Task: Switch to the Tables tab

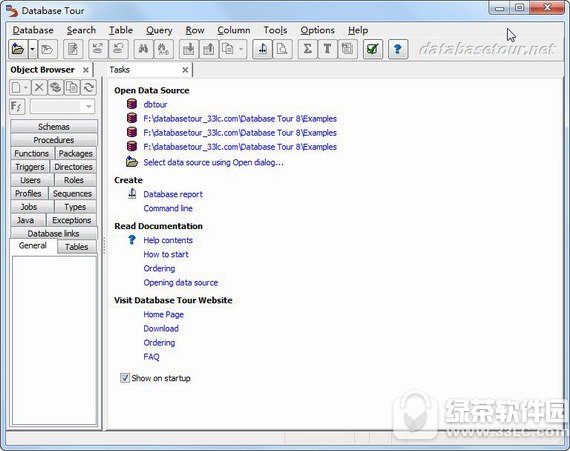Action: (x=77, y=247)
